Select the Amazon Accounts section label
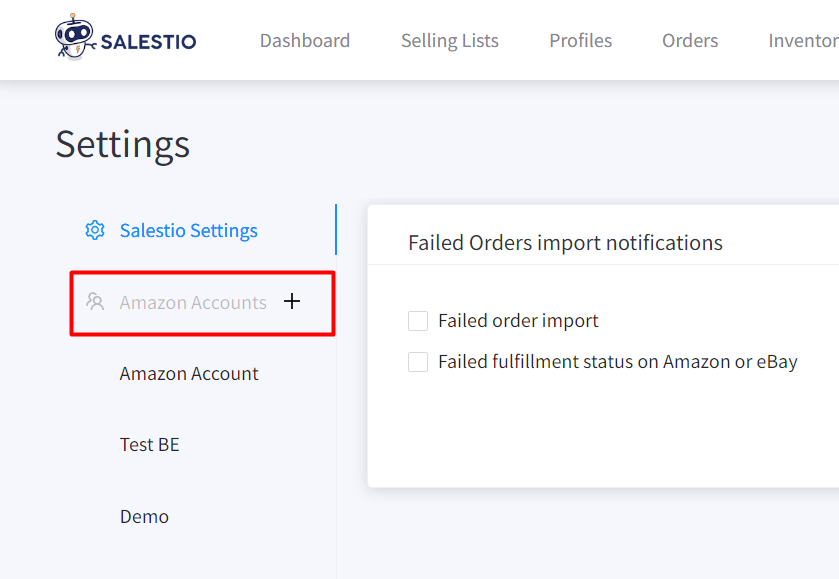 point(193,302)
